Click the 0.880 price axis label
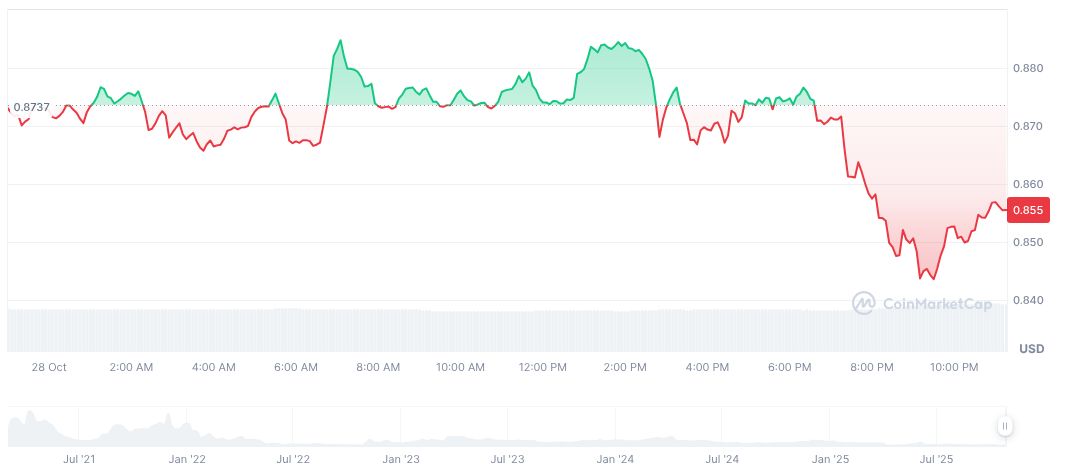 pos(1027,69)
